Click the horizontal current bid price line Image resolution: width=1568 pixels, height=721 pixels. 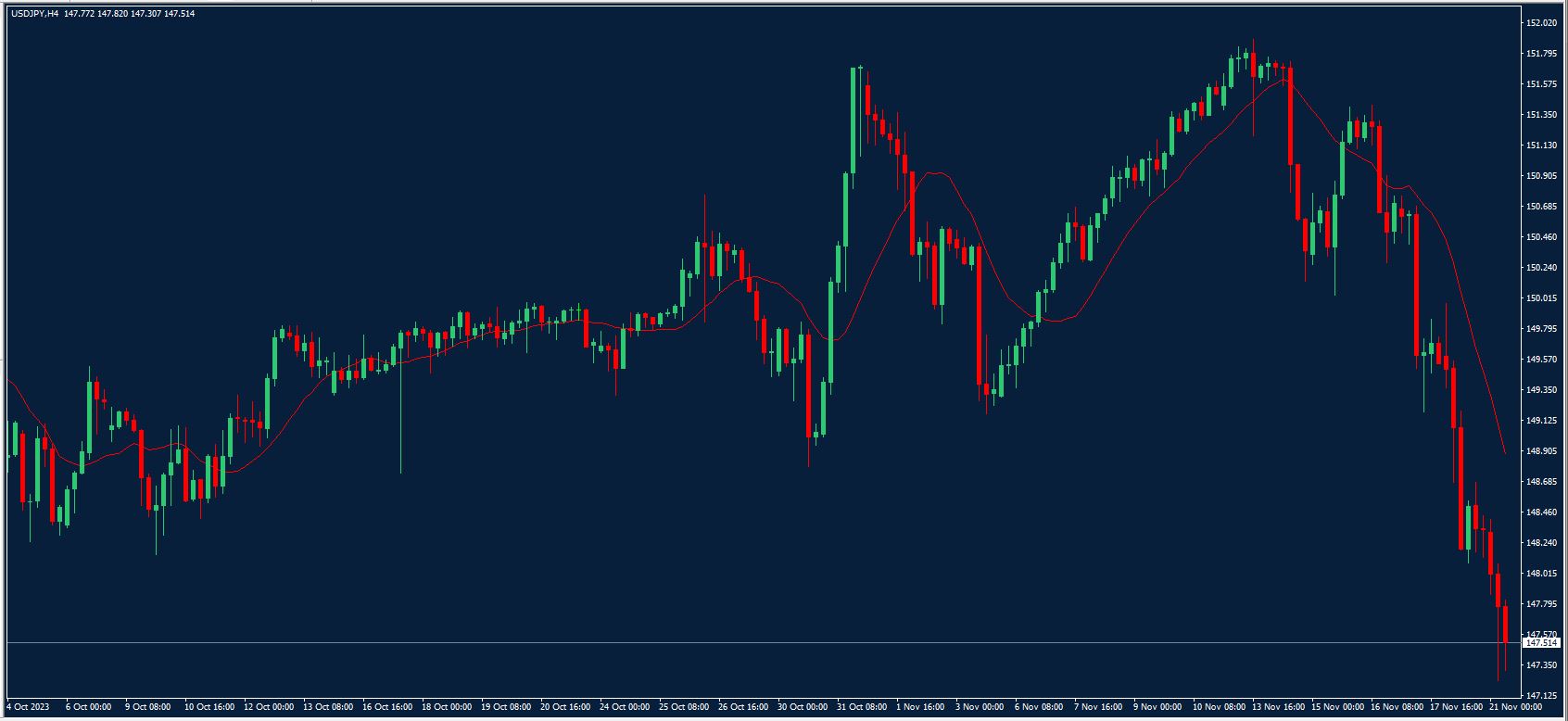(741, 642)
